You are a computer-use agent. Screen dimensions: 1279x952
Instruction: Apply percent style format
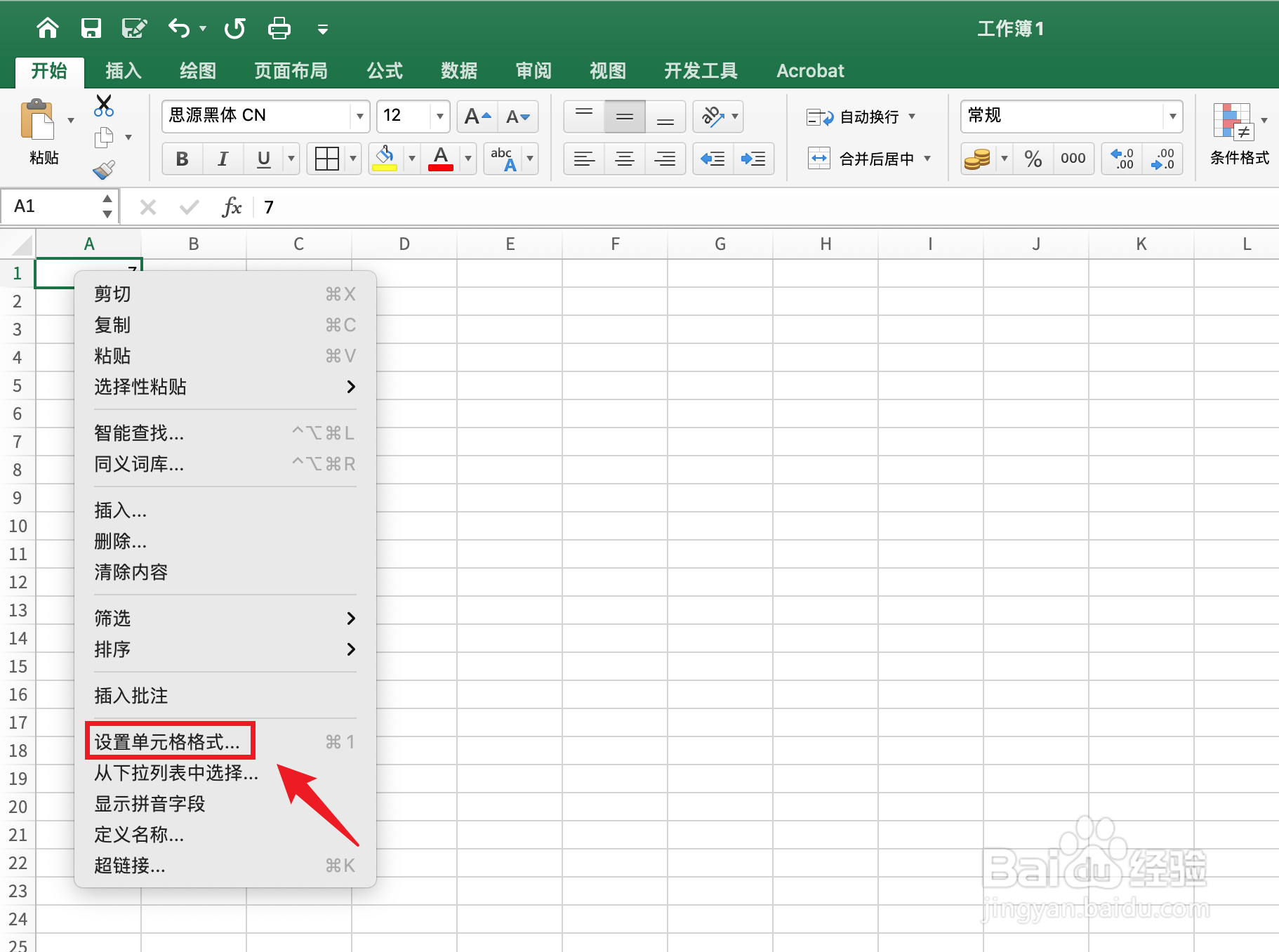coord(1033,159)
